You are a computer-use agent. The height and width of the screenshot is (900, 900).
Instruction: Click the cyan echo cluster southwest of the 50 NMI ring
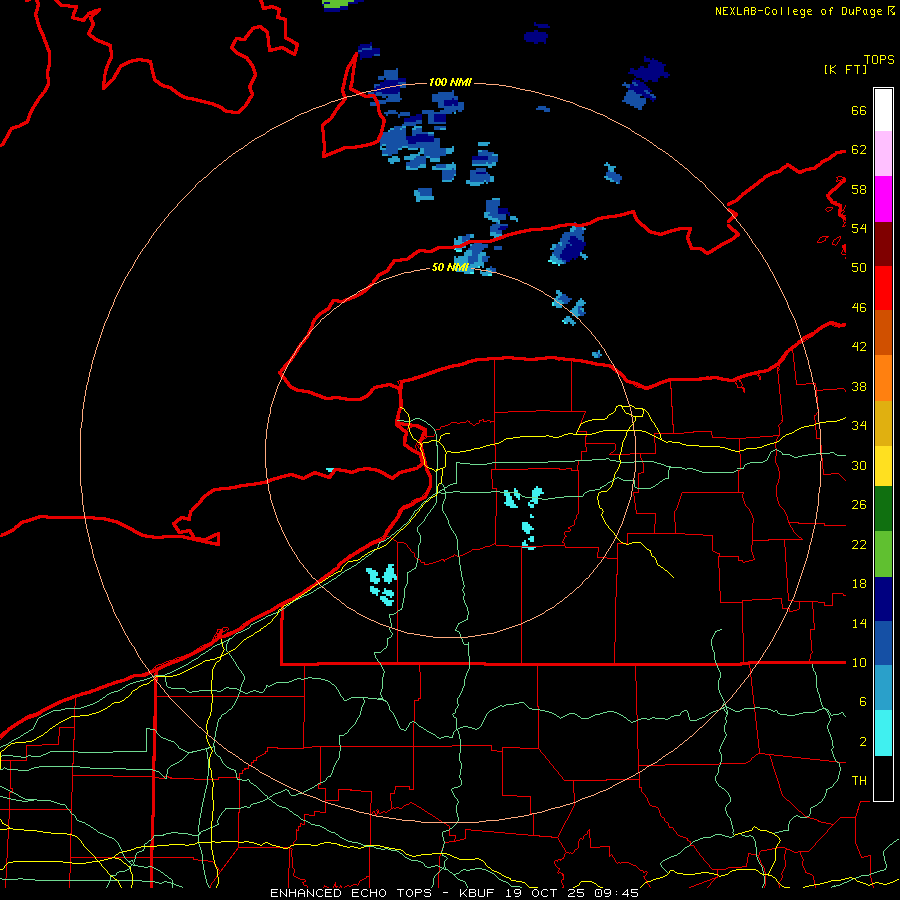click(383, 585)
